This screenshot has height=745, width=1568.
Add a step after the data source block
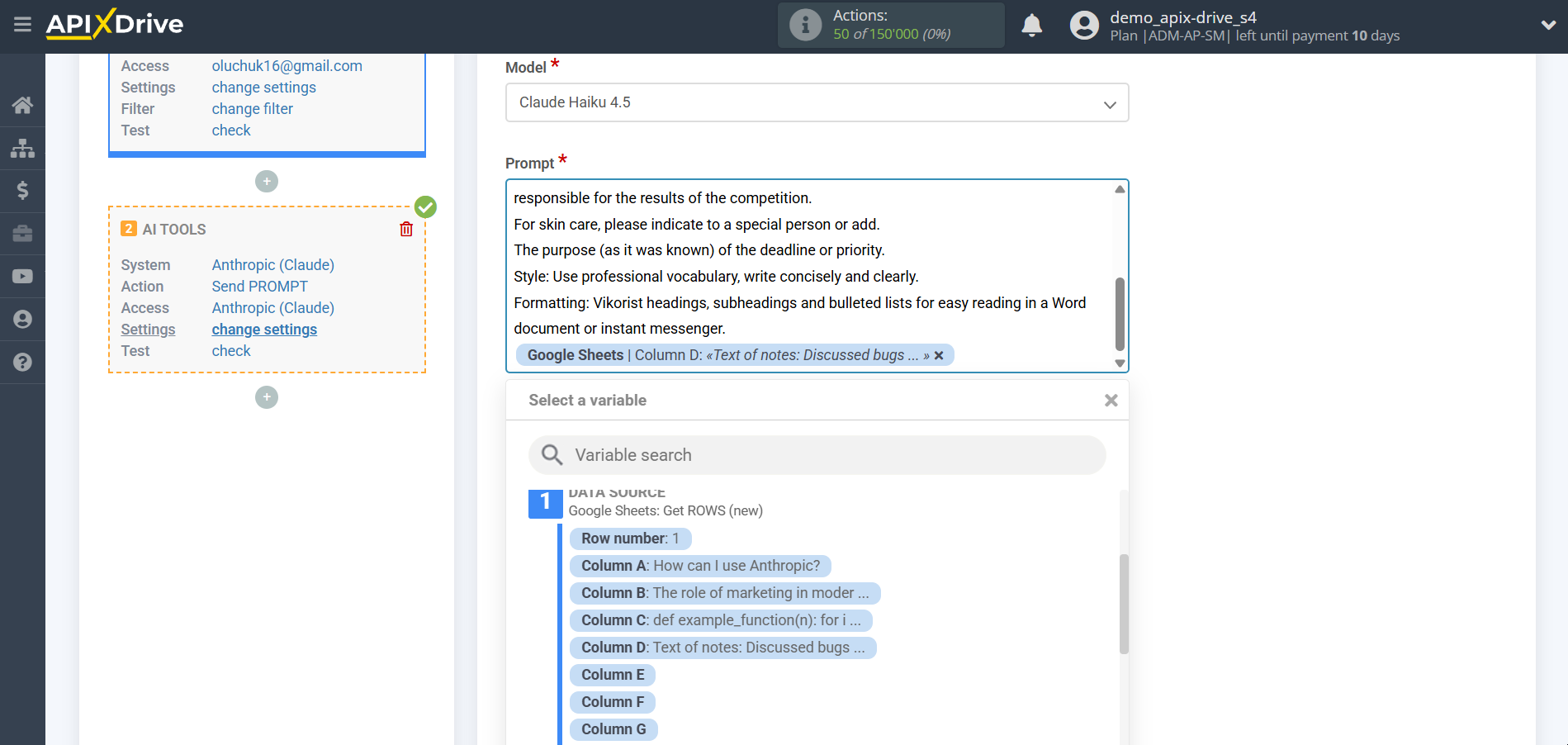coord(267,181)
